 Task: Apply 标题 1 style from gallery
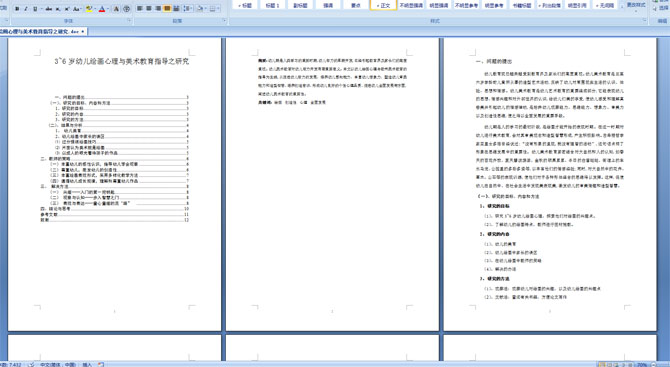[x=272, y=5]
